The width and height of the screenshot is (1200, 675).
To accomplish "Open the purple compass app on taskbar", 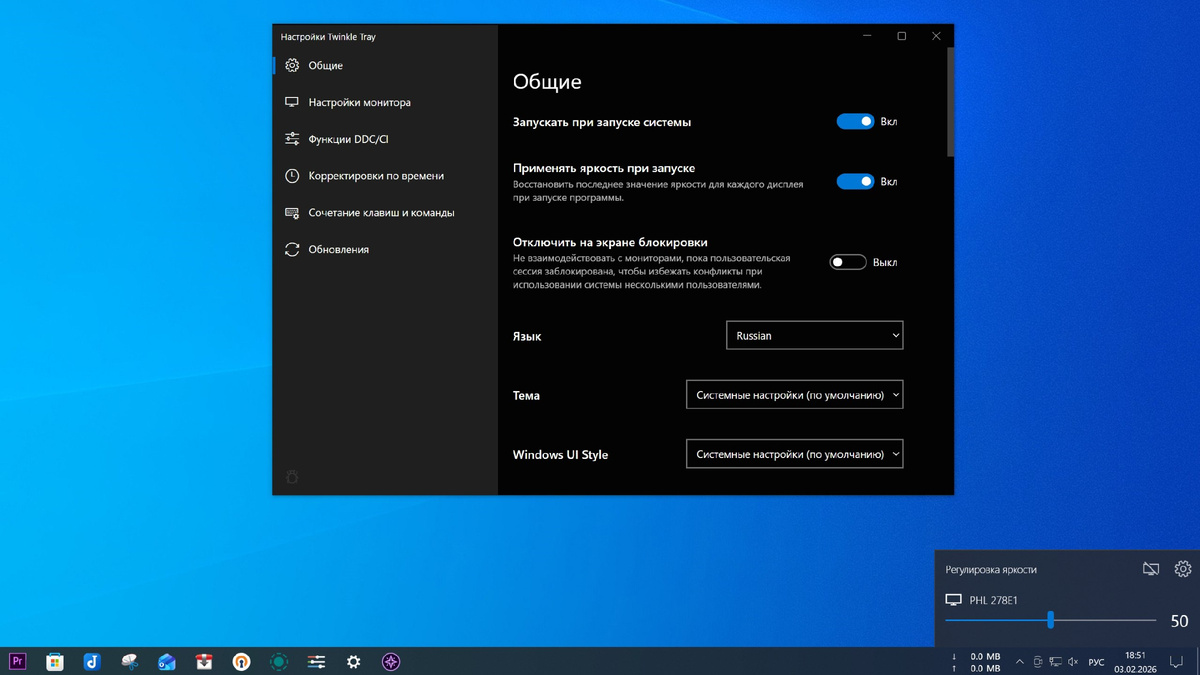I will pos(391,661).
